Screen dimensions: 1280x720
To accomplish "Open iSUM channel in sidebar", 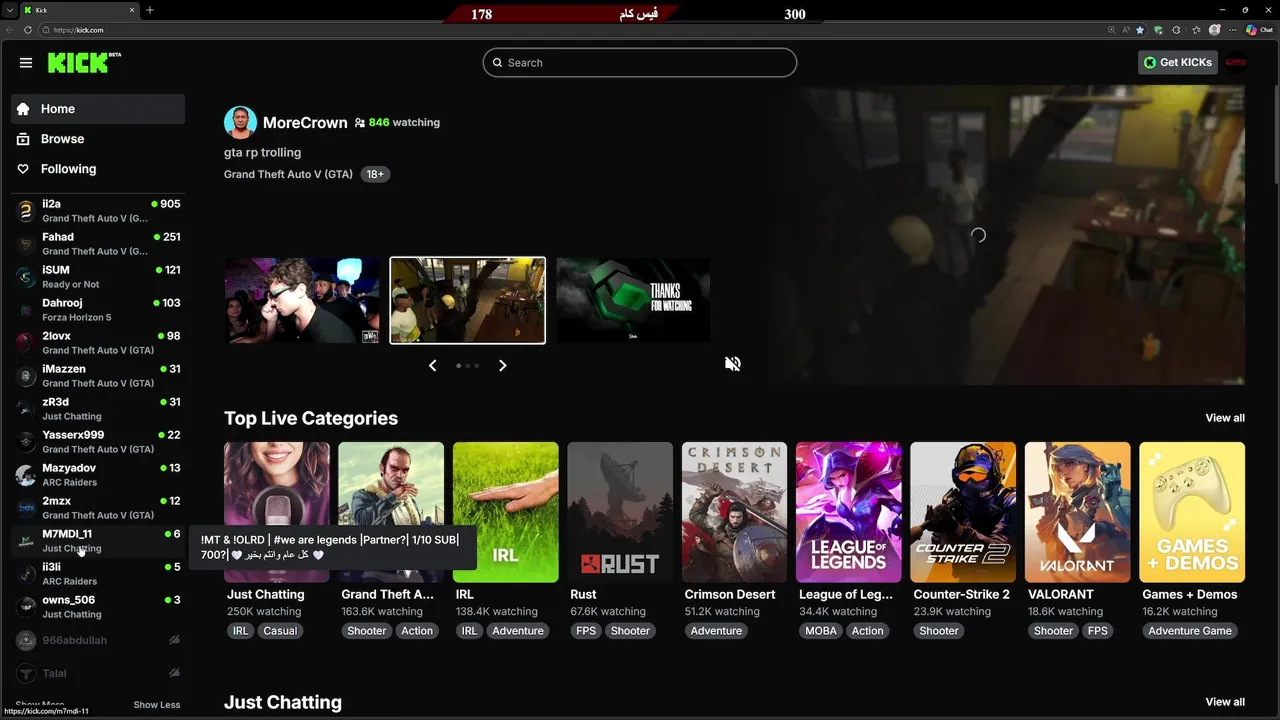I will (x=98, y=276).
